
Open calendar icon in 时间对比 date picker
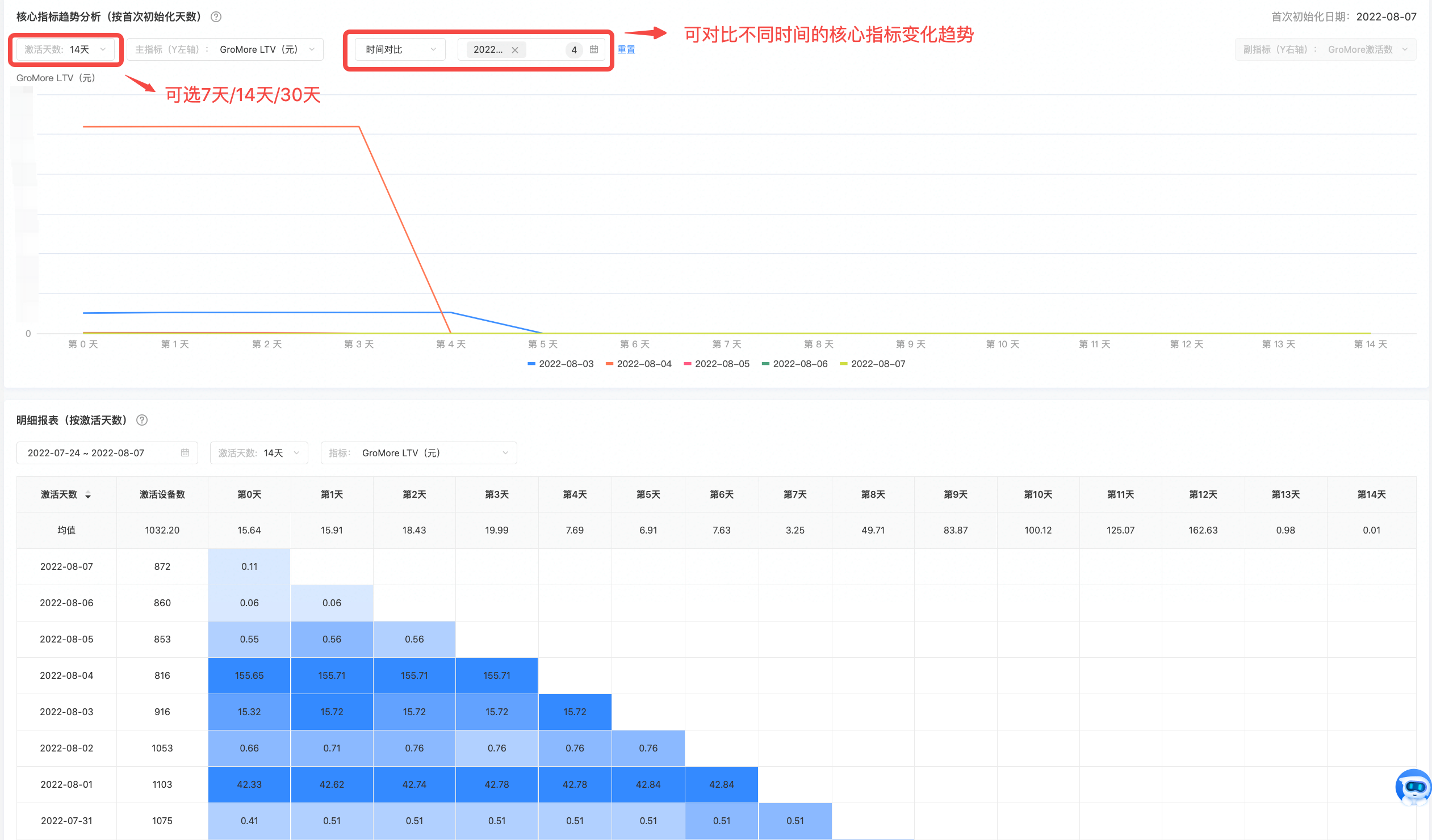click(x=594, y=49)
